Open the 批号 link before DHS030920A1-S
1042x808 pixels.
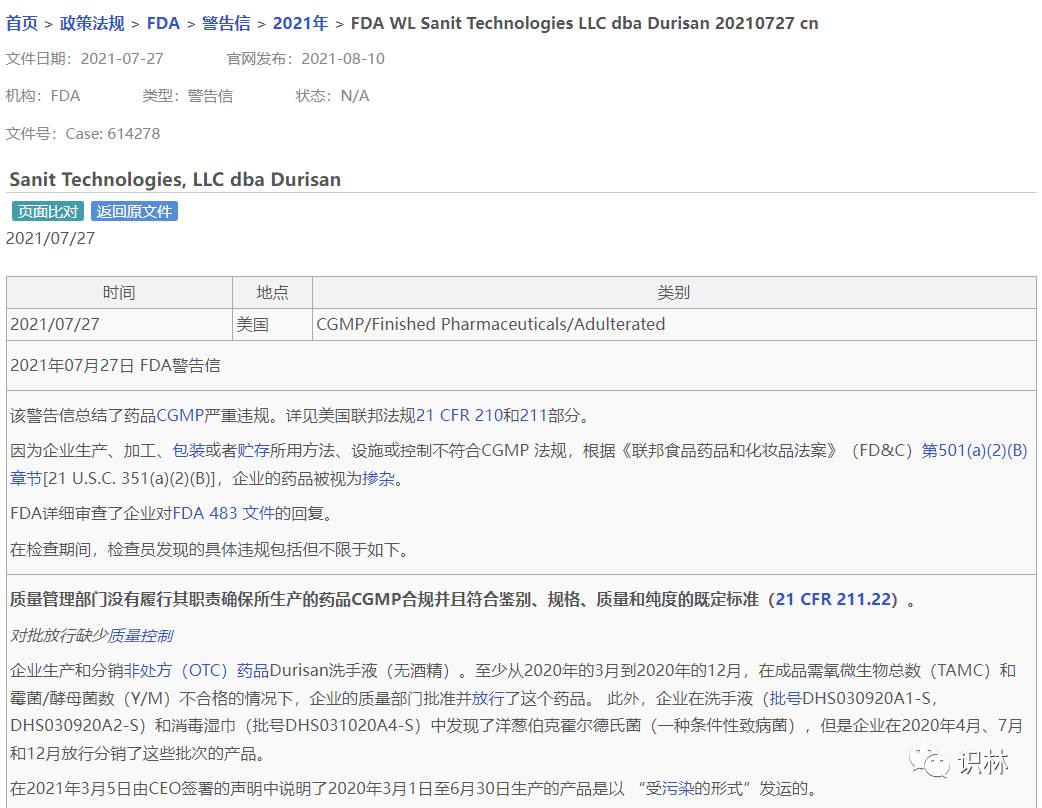coord(785,698)
